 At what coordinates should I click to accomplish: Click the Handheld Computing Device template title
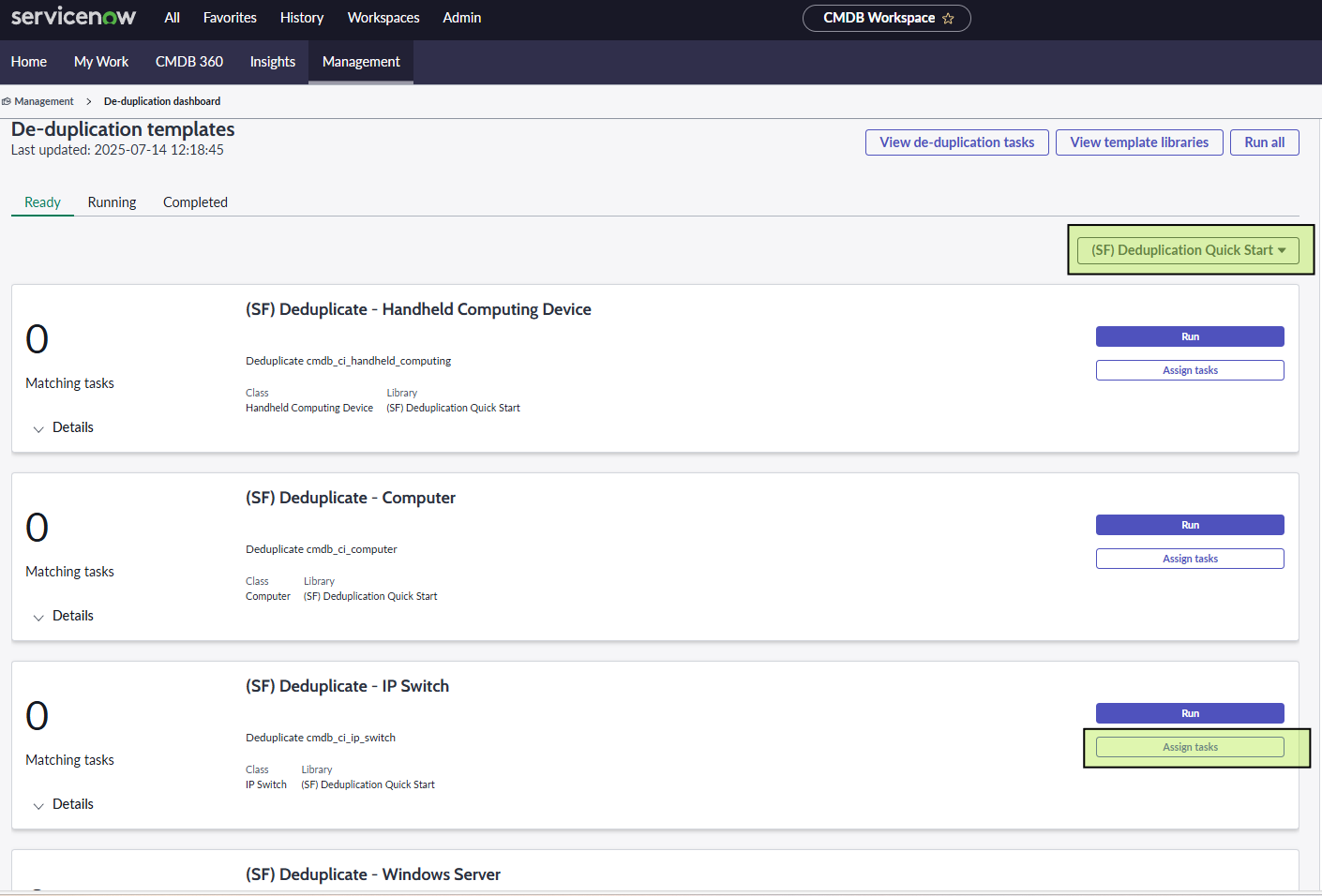(x=418, y=309)
